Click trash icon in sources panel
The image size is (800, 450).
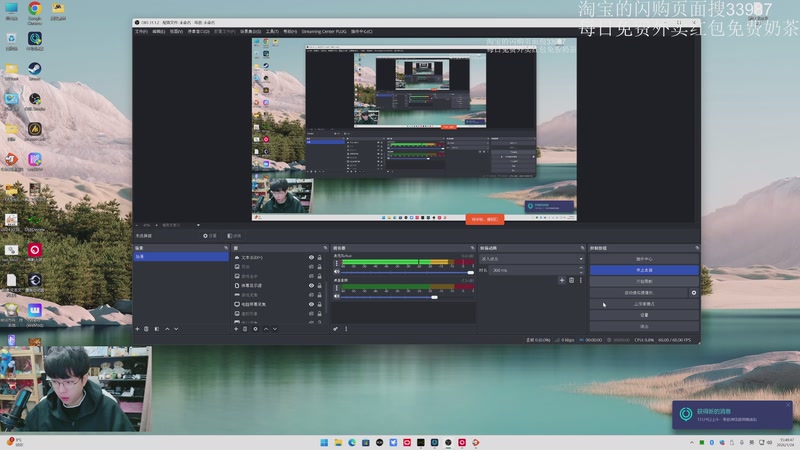245,328
